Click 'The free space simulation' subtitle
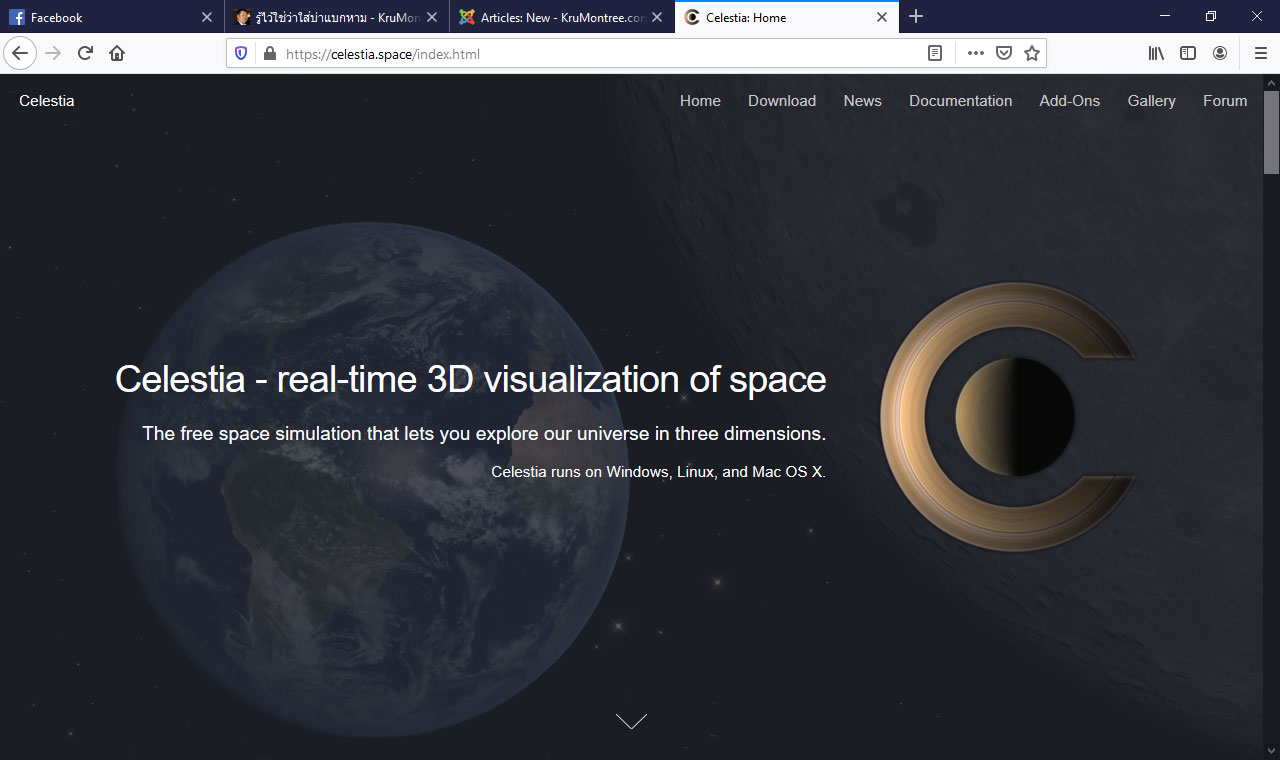1280x760 pixels. pos(484,434)
